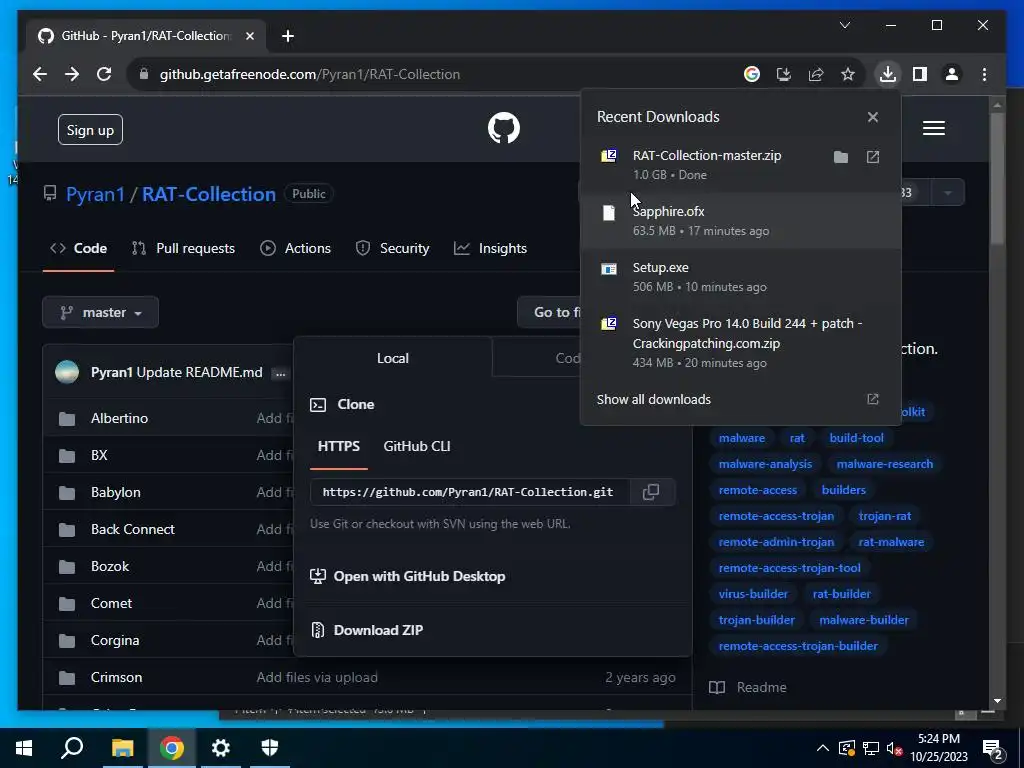Show hidden system tray icons
The image size is (1024, 768).
pos(823,748)
